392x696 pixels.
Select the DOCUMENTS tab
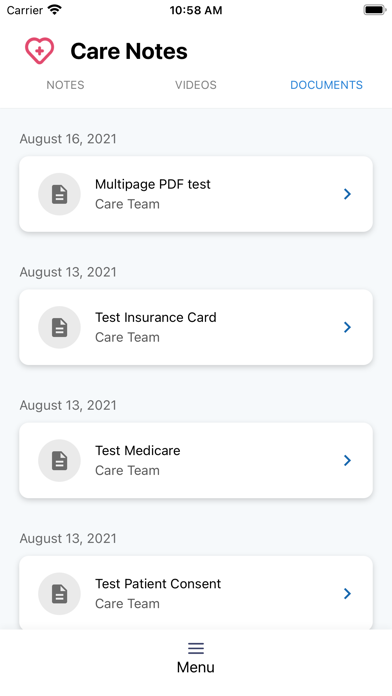click(326, 85)
